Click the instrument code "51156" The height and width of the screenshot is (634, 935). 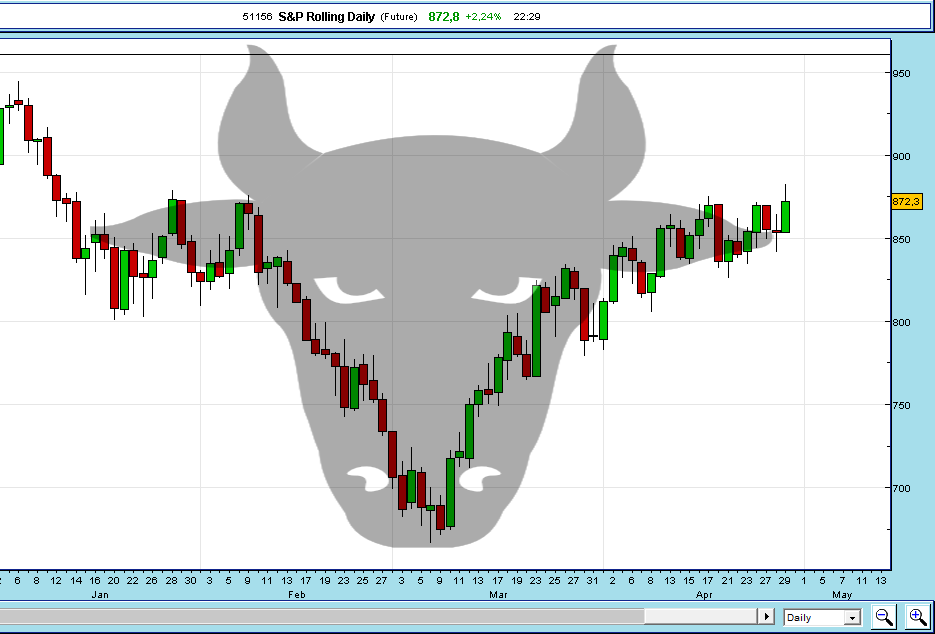(x=257, y=17)
